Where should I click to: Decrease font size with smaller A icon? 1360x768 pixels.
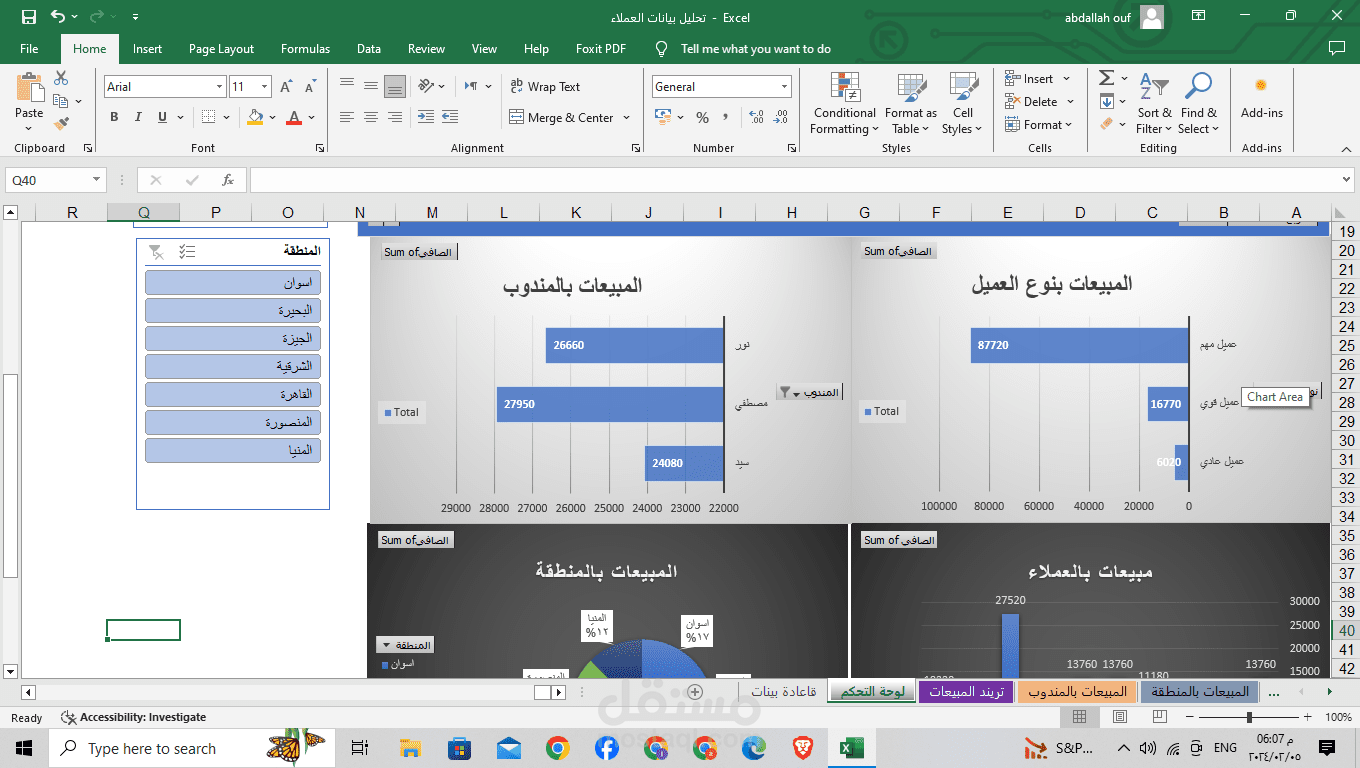pyautogui.click(x=310, y=87)
